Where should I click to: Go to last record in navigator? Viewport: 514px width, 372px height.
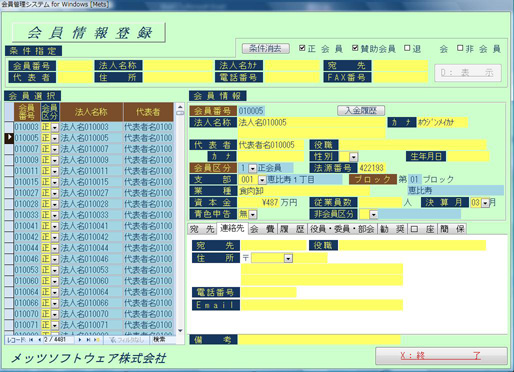88,340
